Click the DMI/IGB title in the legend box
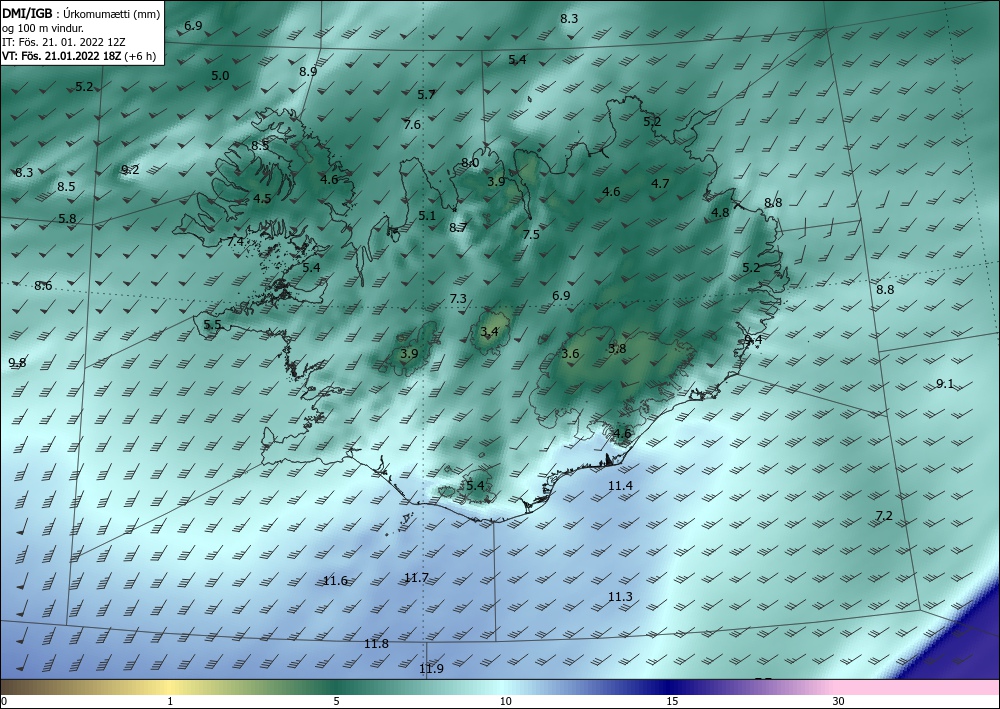The image size is (1000, 709). click(27, 14)
